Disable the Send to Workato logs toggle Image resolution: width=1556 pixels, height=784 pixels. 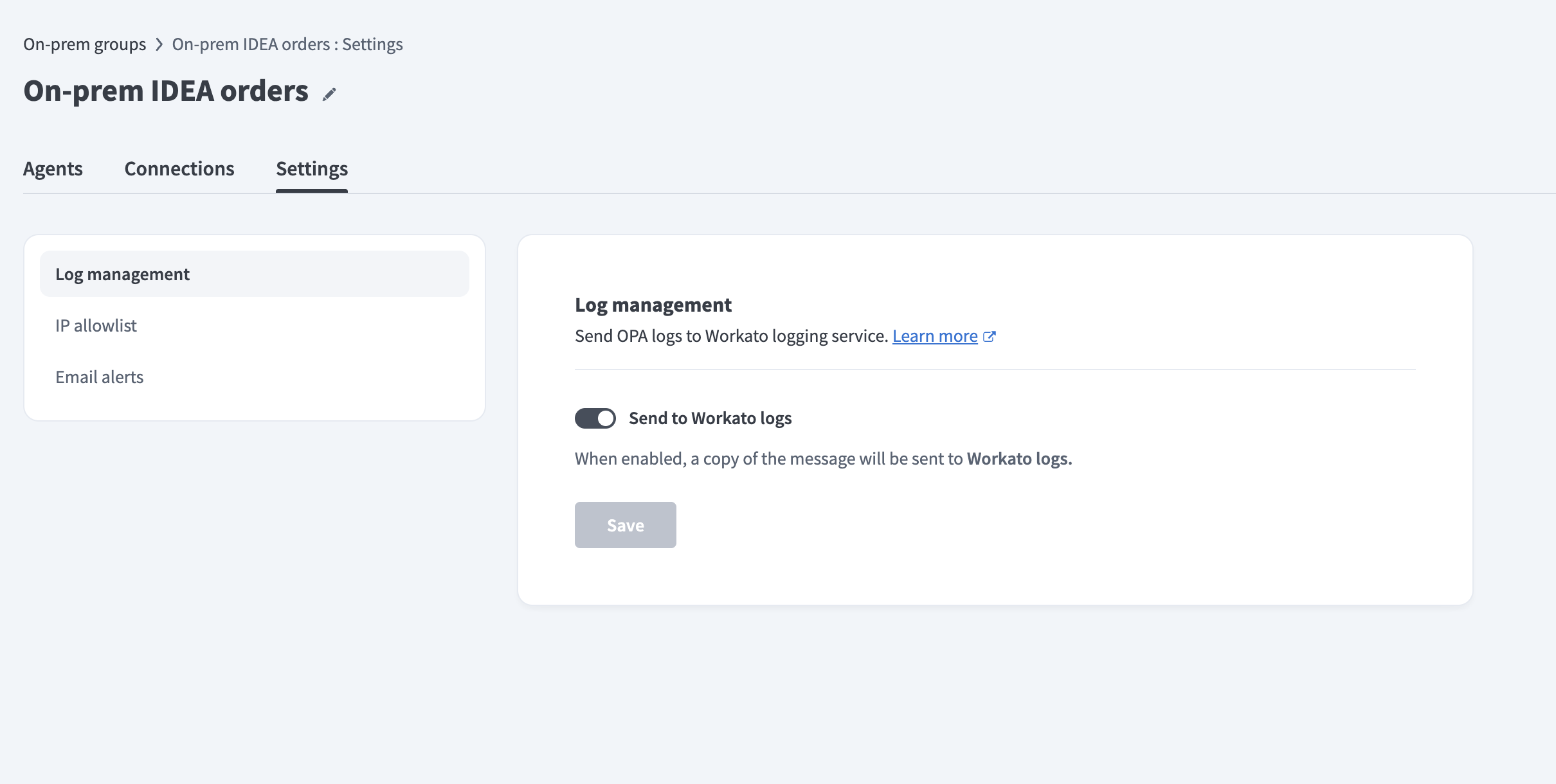[x=595, y=418]
